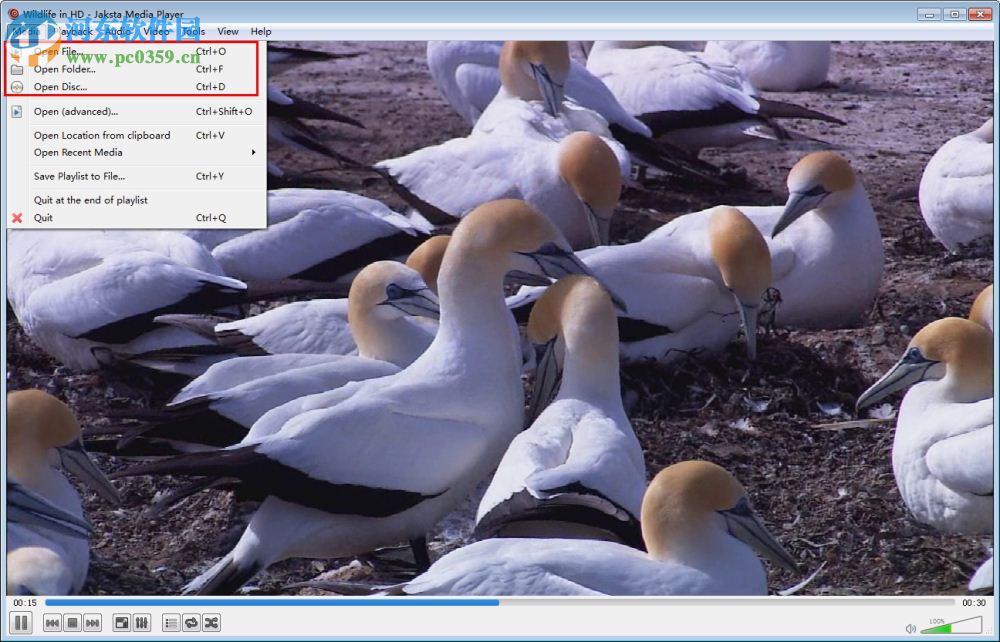
Task: Open the audio equalizer
Action: [x=140, y=621]
